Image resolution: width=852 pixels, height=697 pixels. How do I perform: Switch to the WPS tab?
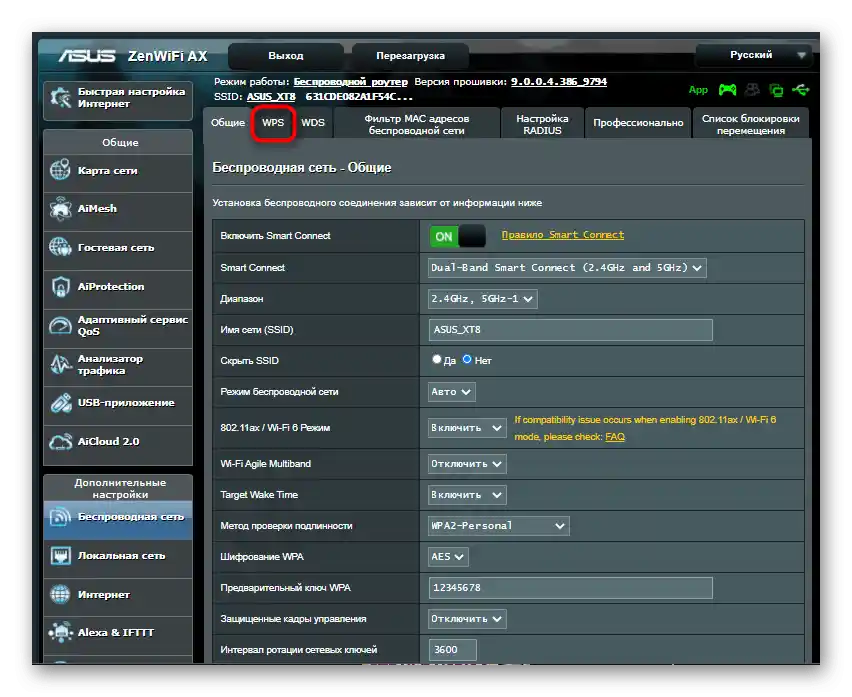tap(273, 123)
